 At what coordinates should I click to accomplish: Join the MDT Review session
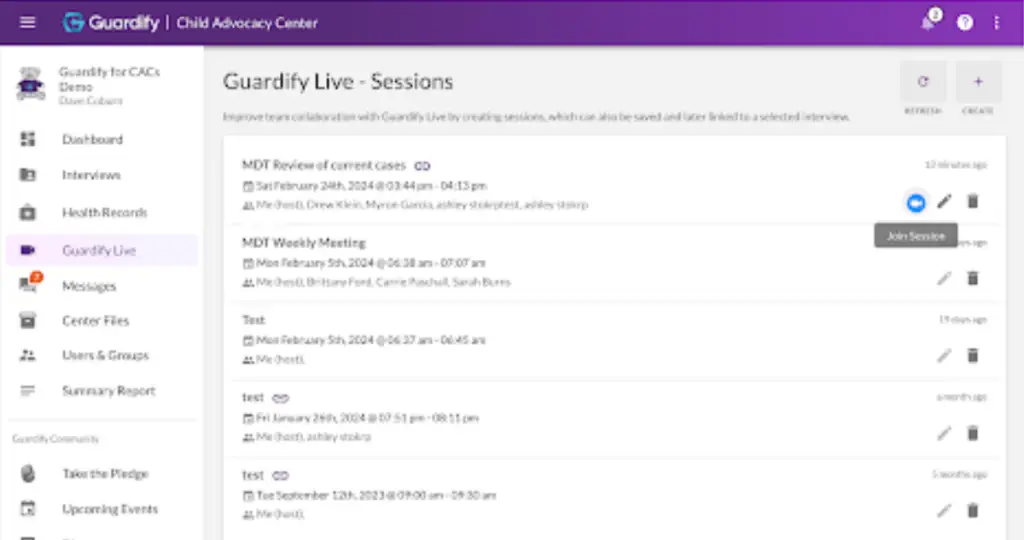916,202
